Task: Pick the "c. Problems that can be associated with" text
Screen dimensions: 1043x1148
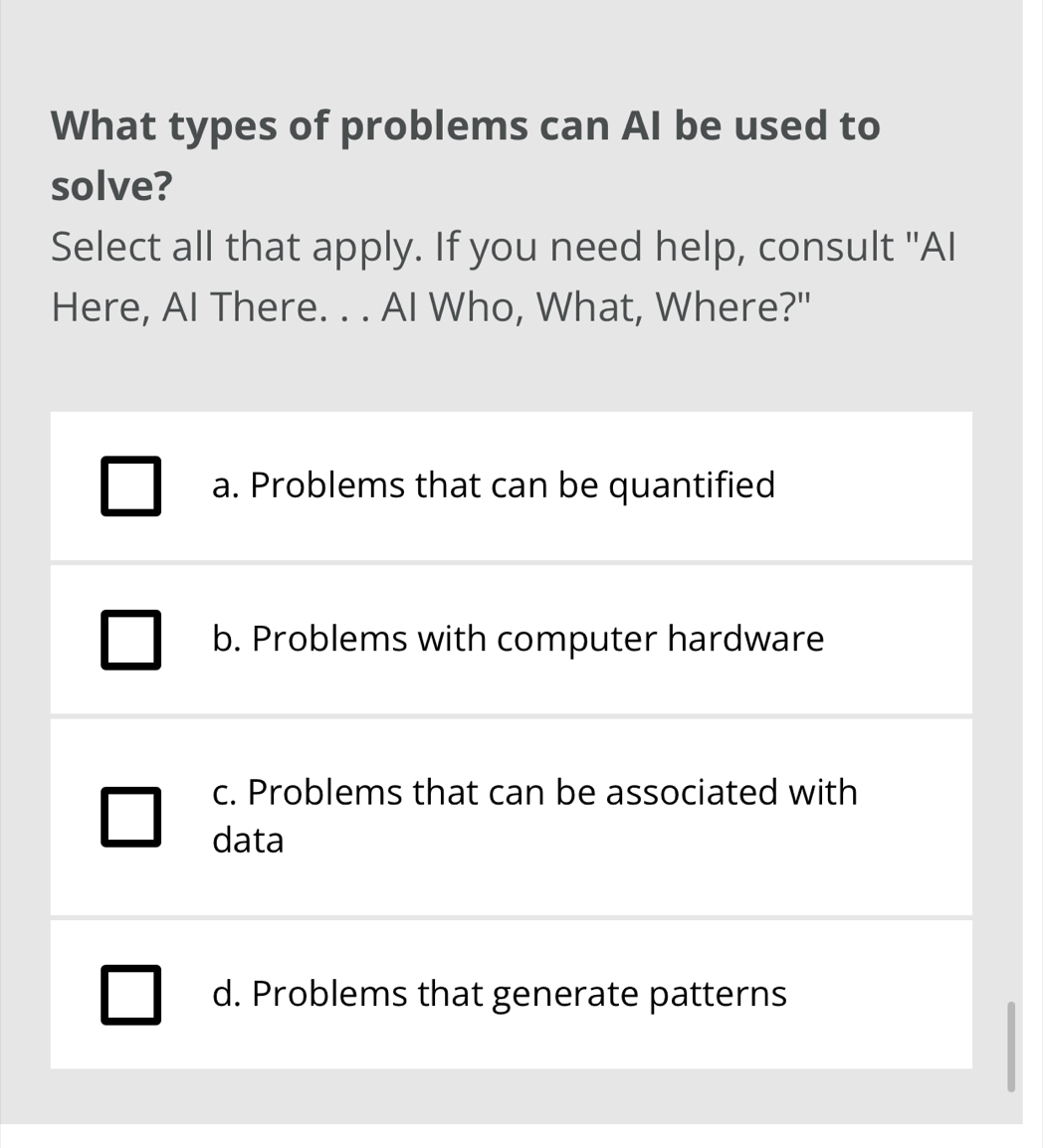Action: pos(534,793)
